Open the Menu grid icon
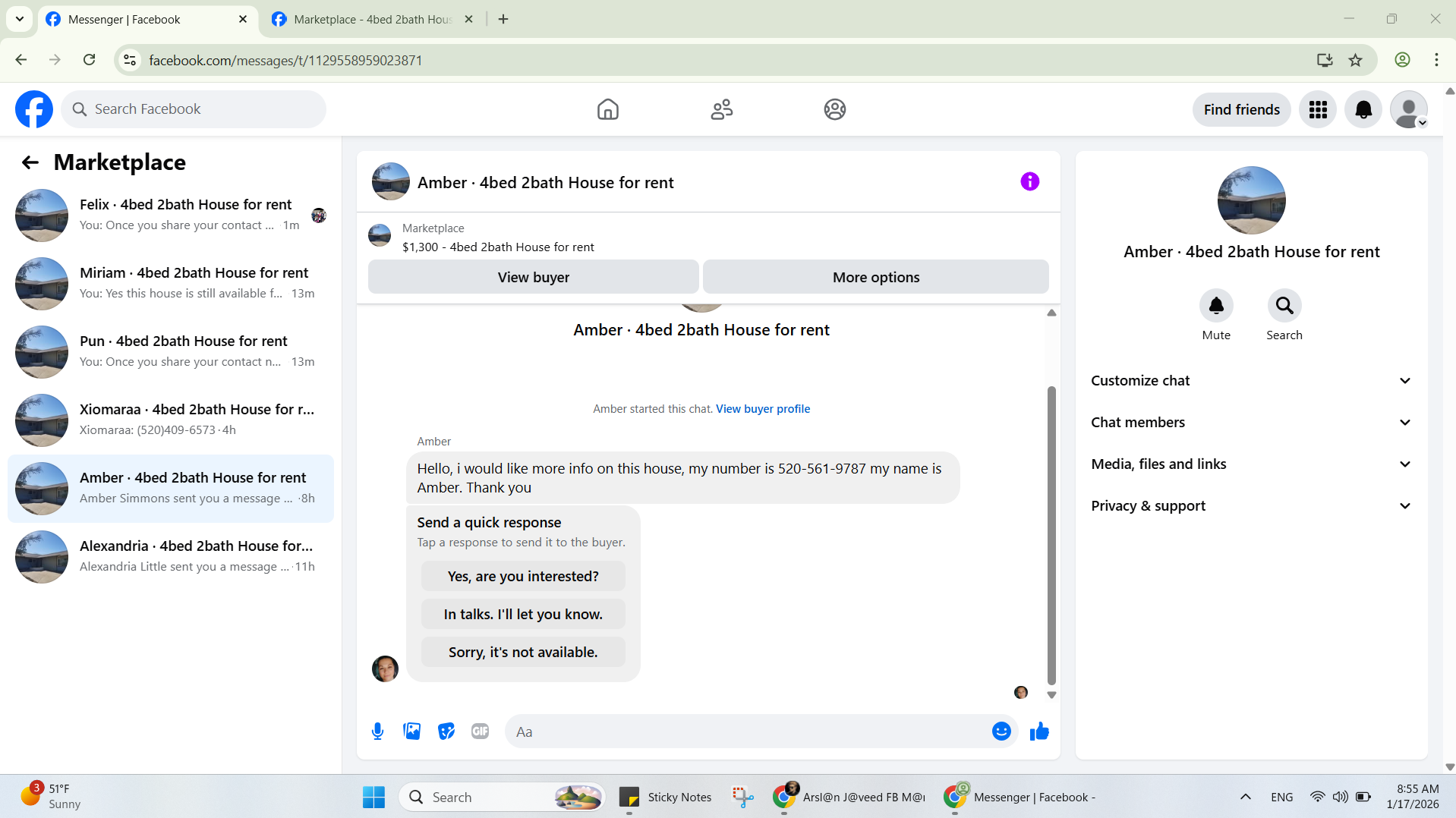Viewport: 1456px width, 818px height. [x=1318, y=109]
